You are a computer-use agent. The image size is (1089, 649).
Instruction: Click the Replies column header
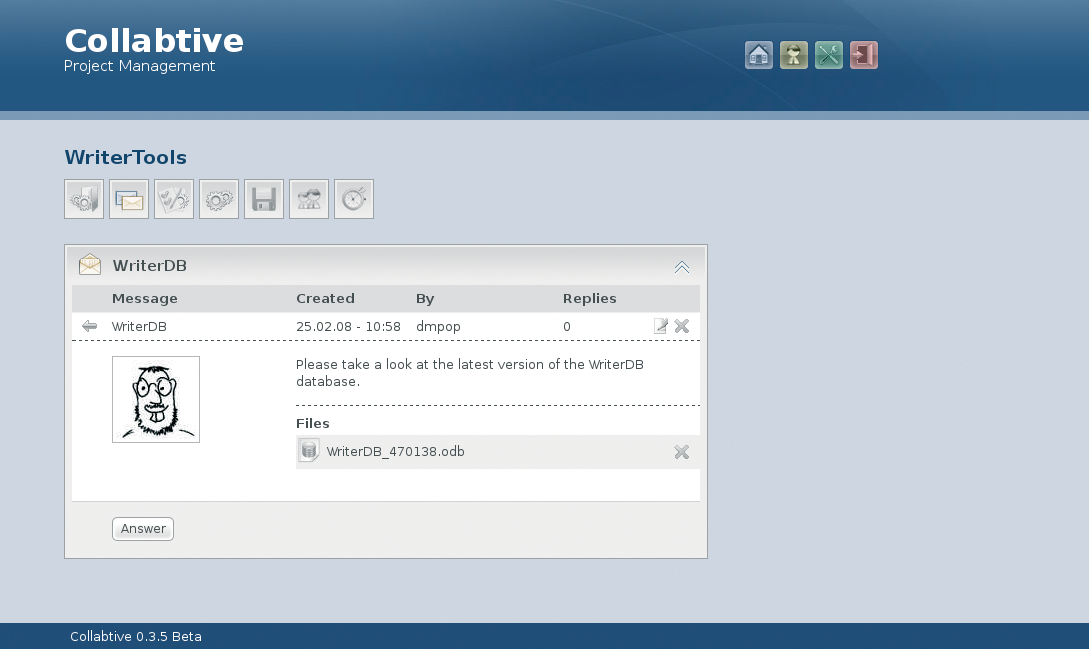click(x=590, y=299)
